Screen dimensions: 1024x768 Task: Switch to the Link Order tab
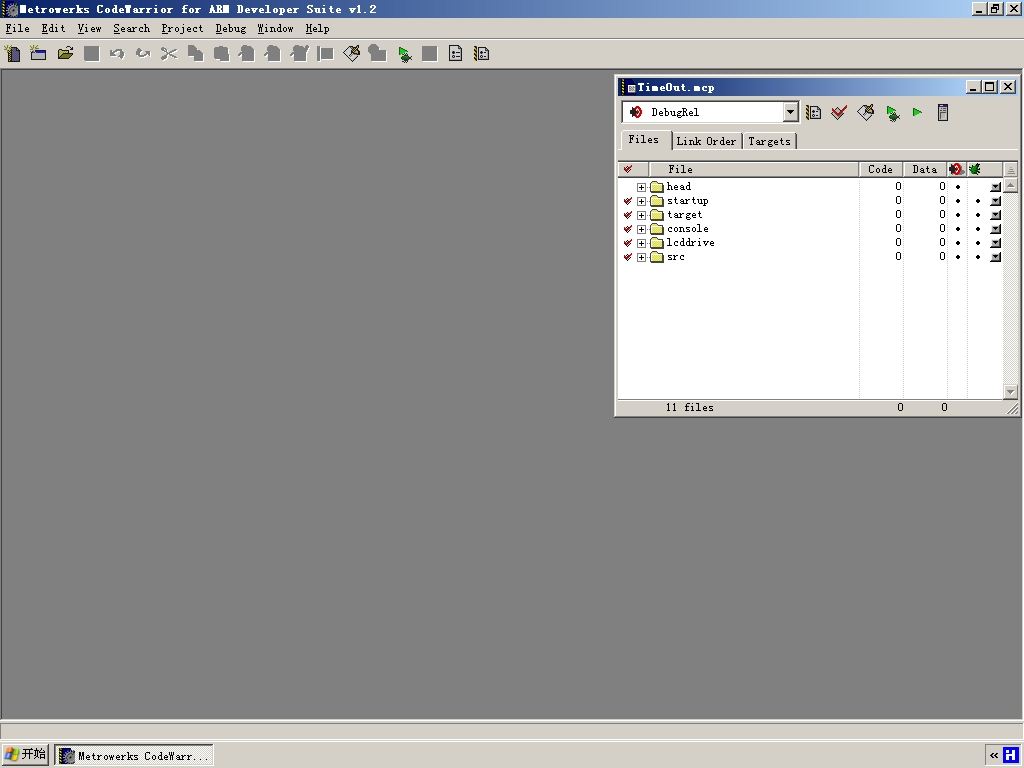pos(706,141)
